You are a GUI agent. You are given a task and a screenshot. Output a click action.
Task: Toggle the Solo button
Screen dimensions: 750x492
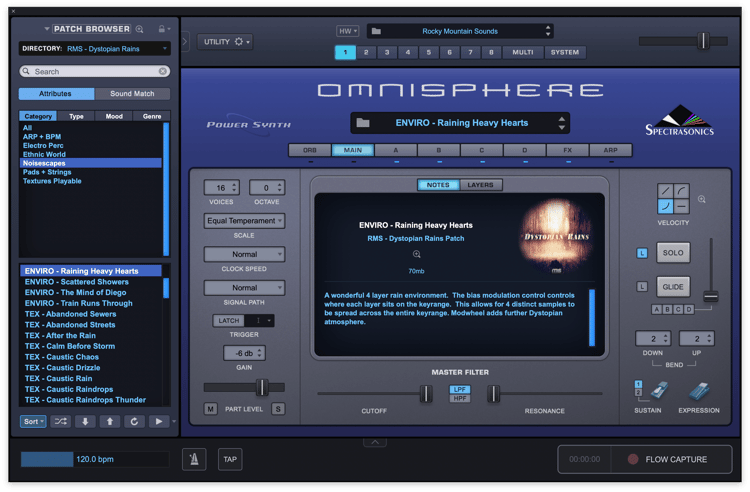point(673,252)
